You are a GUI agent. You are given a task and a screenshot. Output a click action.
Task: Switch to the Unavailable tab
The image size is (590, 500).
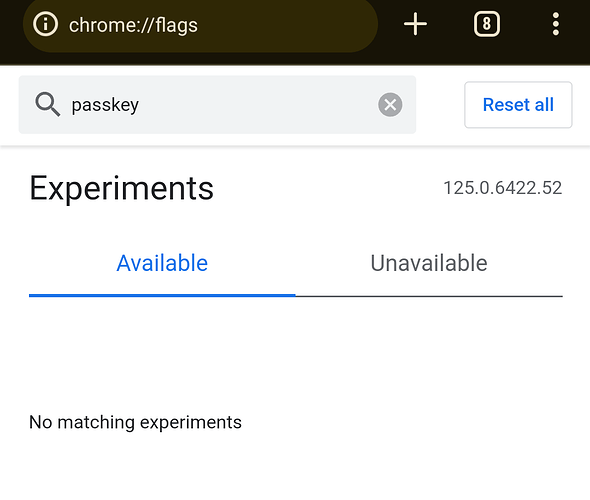coord(429,263)
